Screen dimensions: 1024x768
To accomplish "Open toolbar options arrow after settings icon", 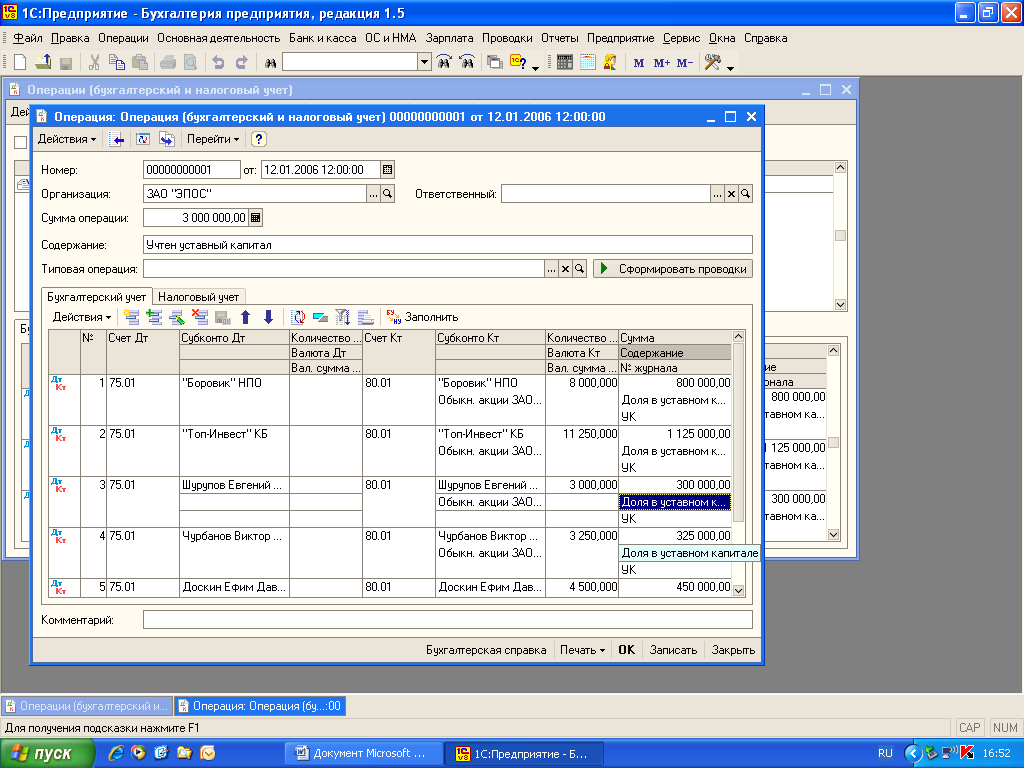I will coord(730,67).
